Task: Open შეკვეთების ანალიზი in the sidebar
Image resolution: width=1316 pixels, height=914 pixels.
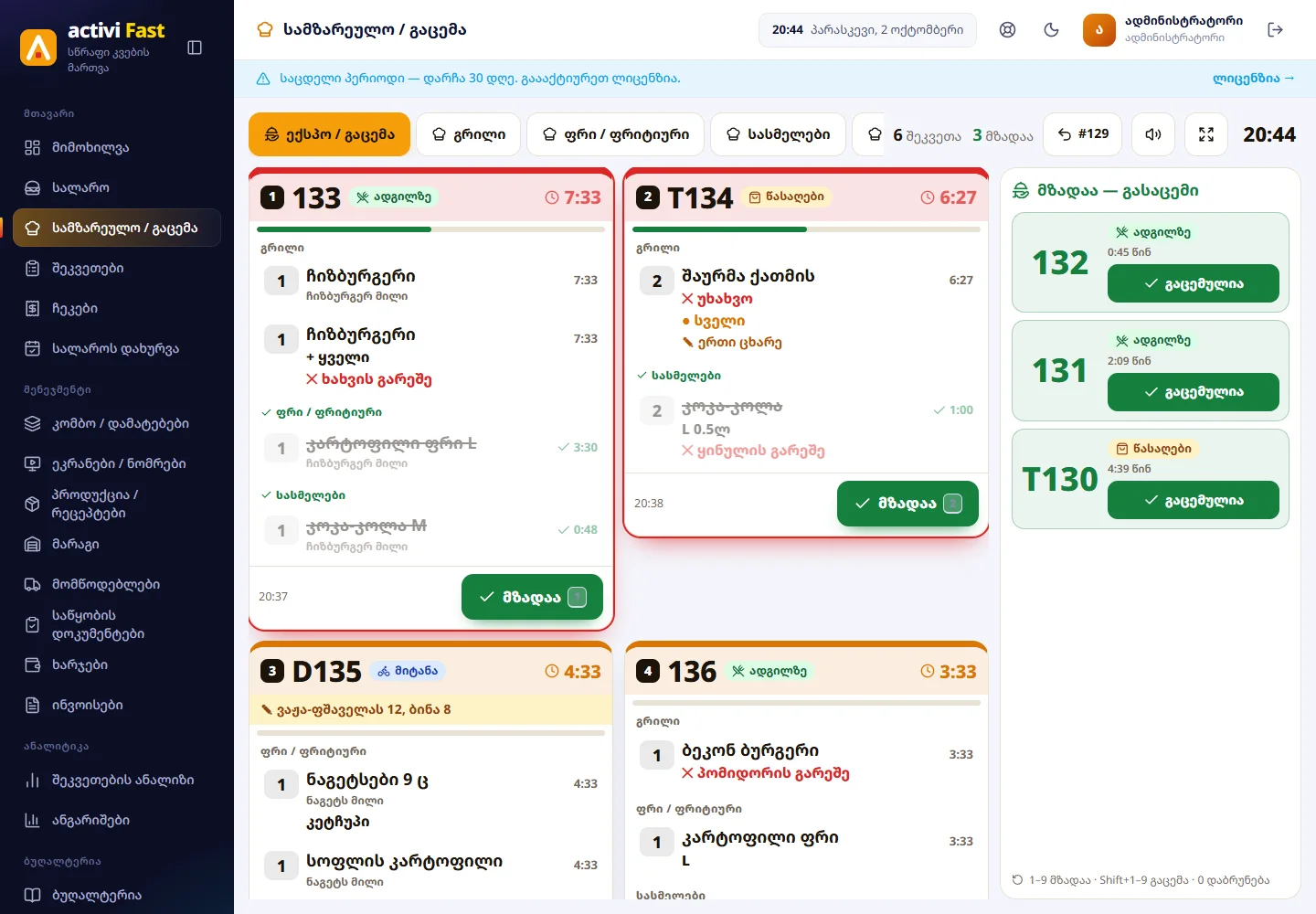Action: (x=117, y=781)
